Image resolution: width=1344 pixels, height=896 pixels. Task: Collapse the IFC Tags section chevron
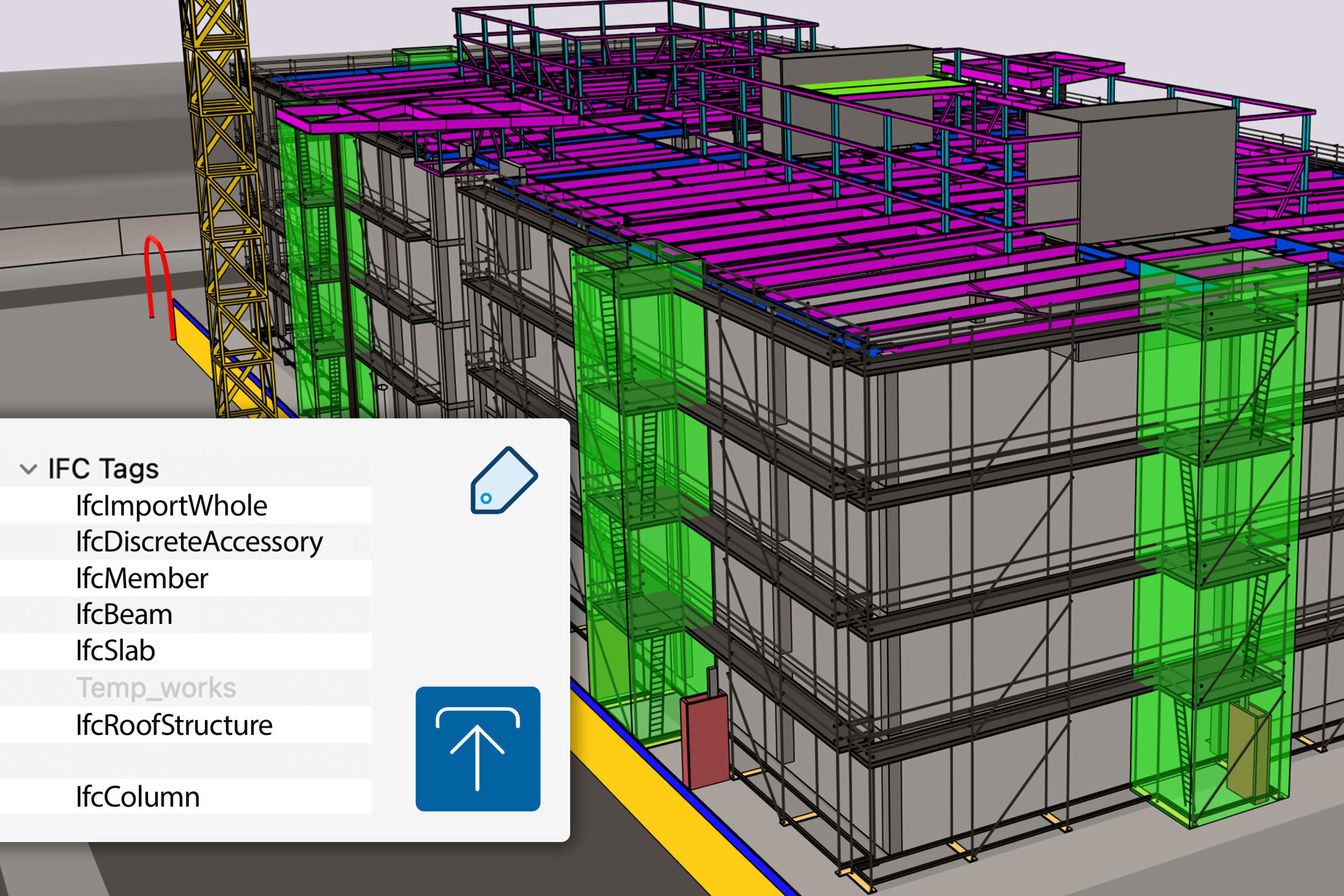(x=28, y=469)
